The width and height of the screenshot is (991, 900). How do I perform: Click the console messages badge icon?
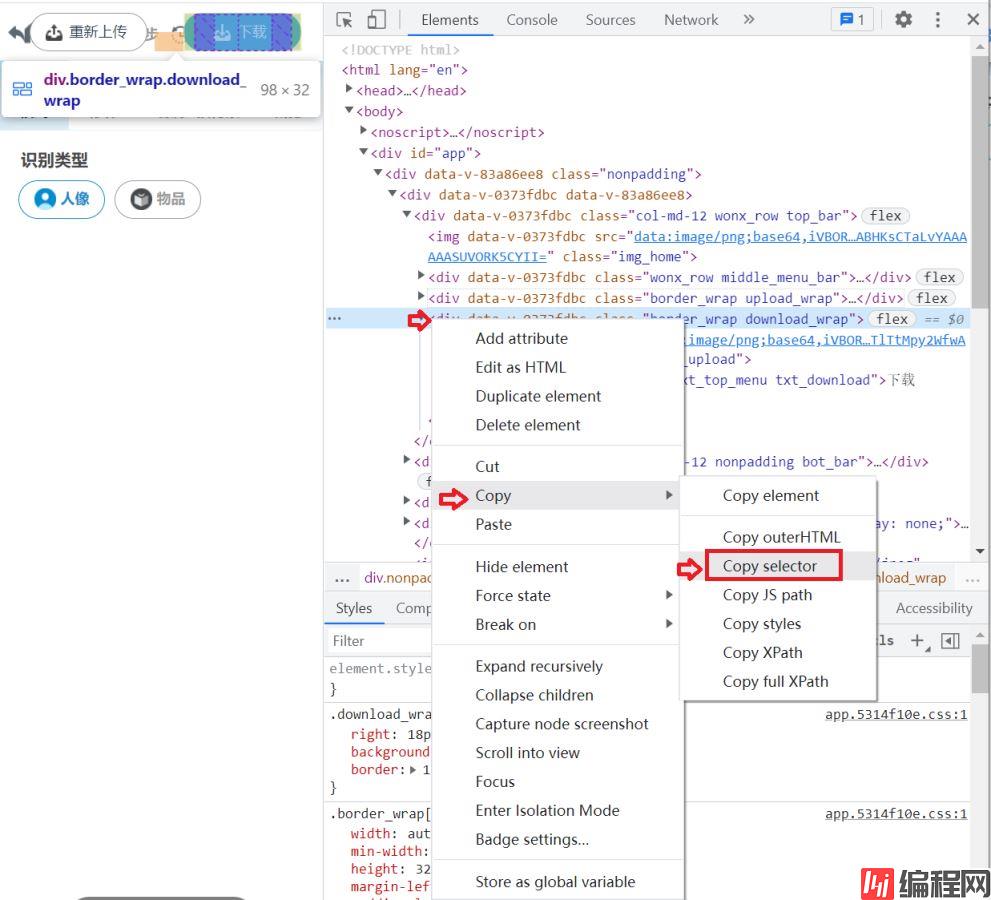[852, 20]
